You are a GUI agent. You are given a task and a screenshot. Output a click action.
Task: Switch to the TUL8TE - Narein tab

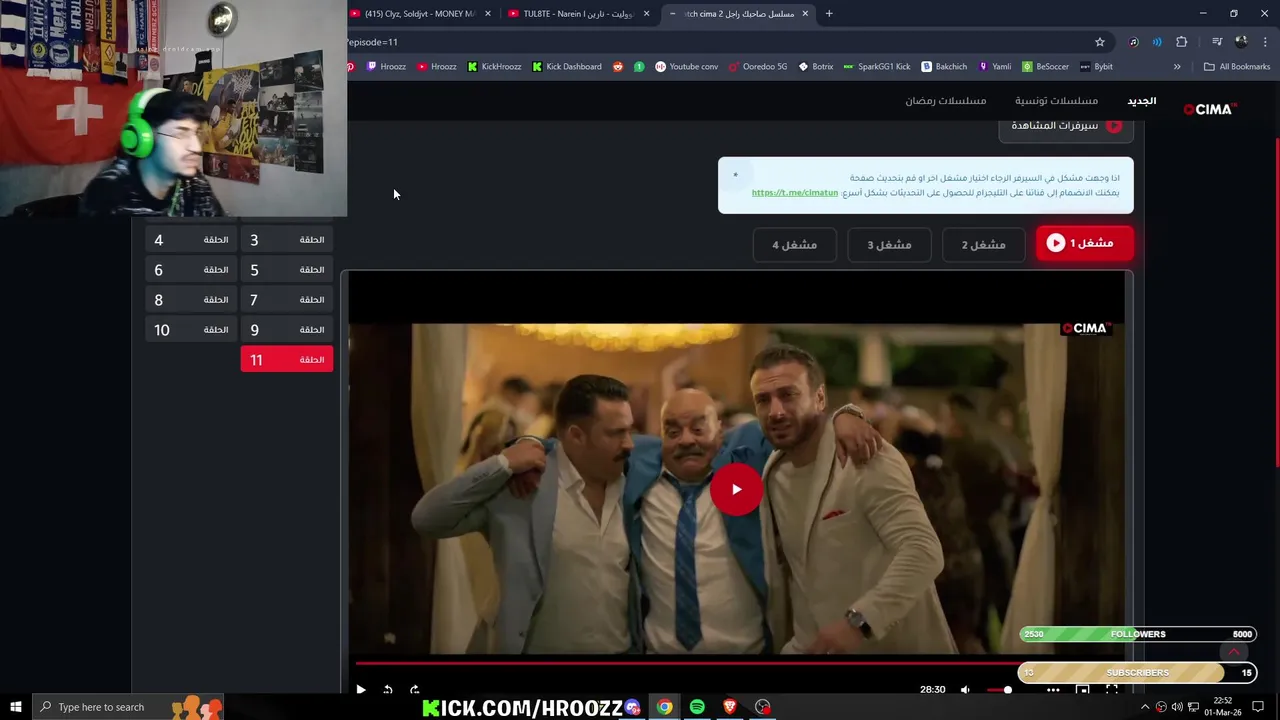click(x=578, y=14)
